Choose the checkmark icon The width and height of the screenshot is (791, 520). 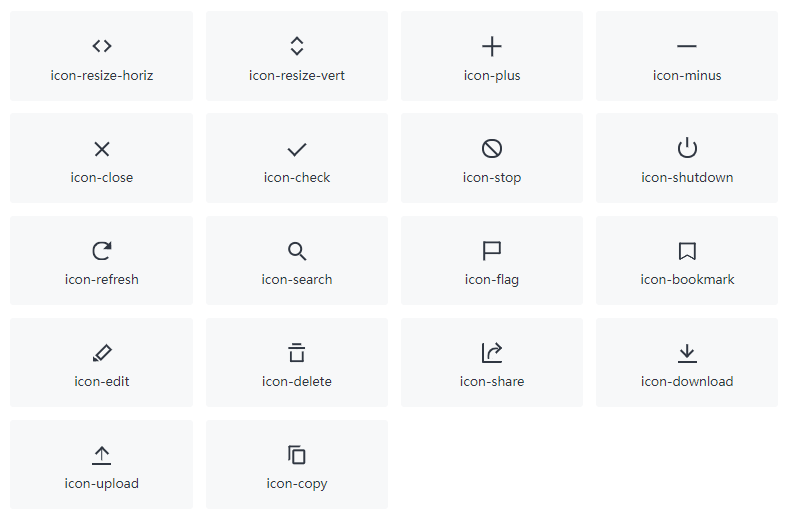coord(297,149)
